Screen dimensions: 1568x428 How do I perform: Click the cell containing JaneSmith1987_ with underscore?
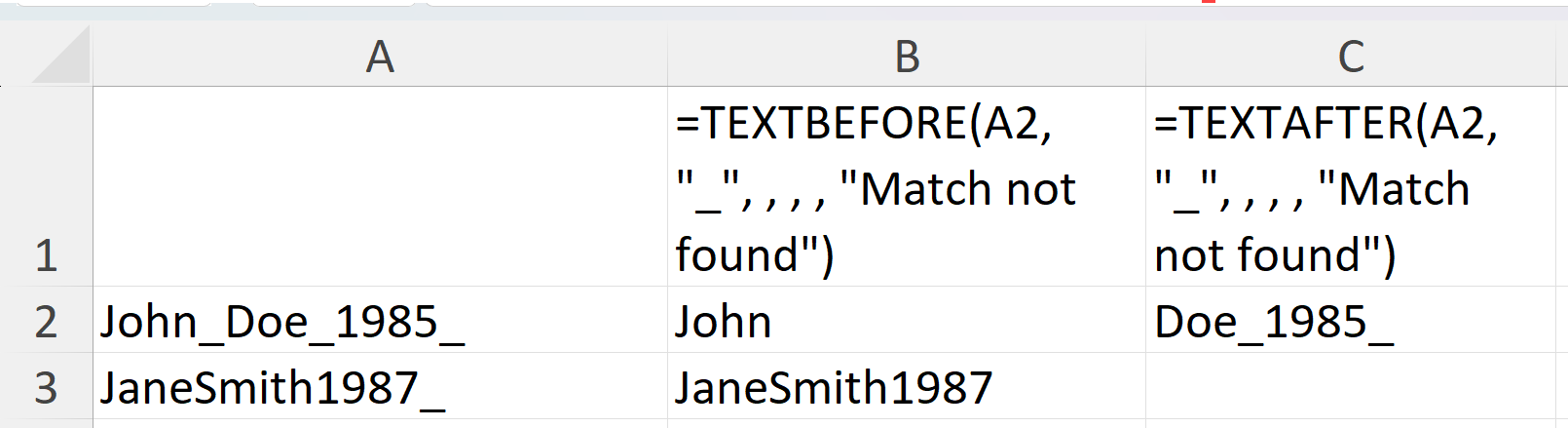(380, 387)
